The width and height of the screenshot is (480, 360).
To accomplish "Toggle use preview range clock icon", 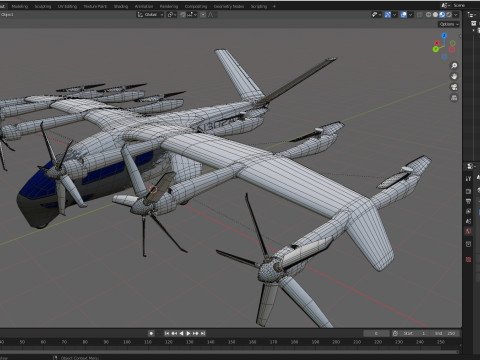I will click(395, 333).
